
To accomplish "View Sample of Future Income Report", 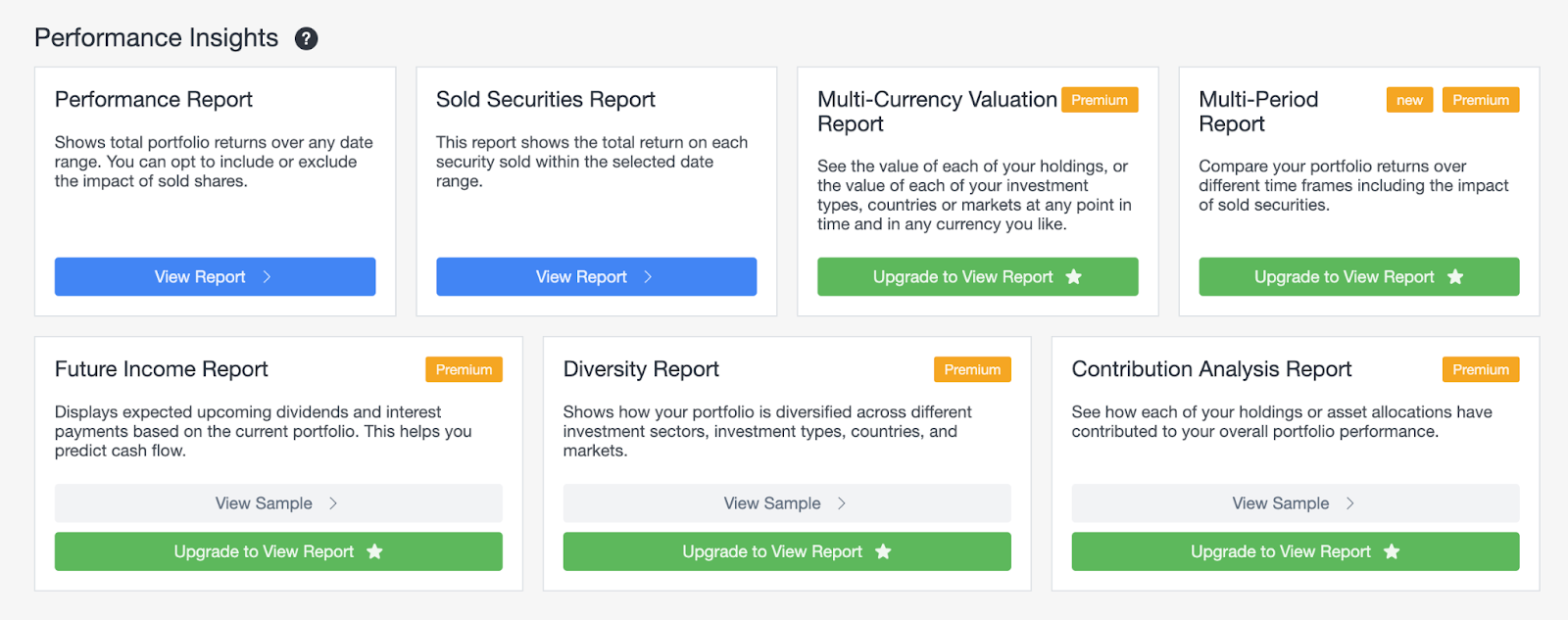I will click(278, 503).
